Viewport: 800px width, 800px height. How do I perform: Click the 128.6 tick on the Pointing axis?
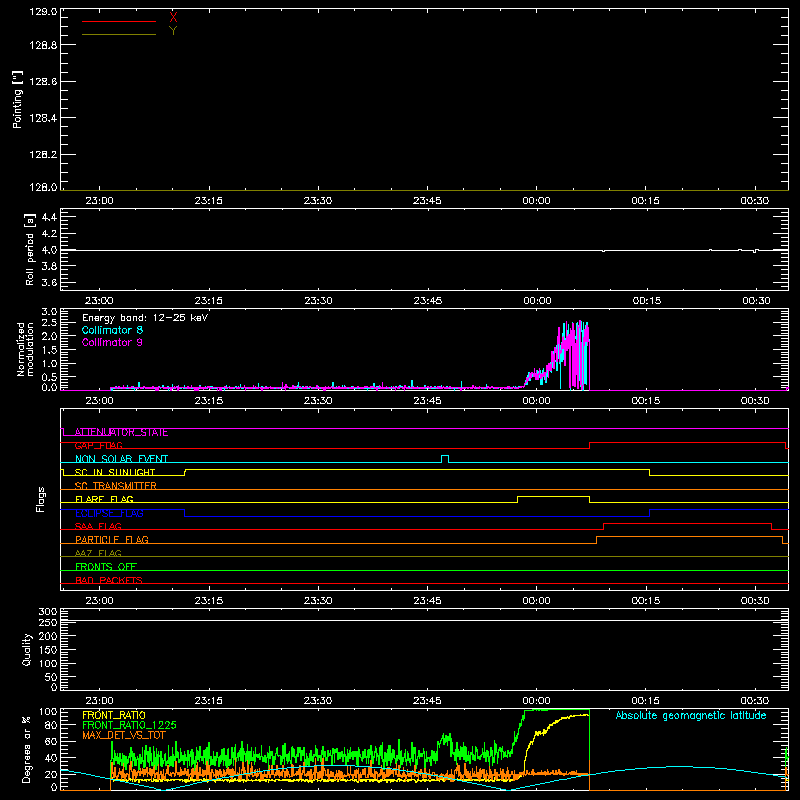click(43, 82)
